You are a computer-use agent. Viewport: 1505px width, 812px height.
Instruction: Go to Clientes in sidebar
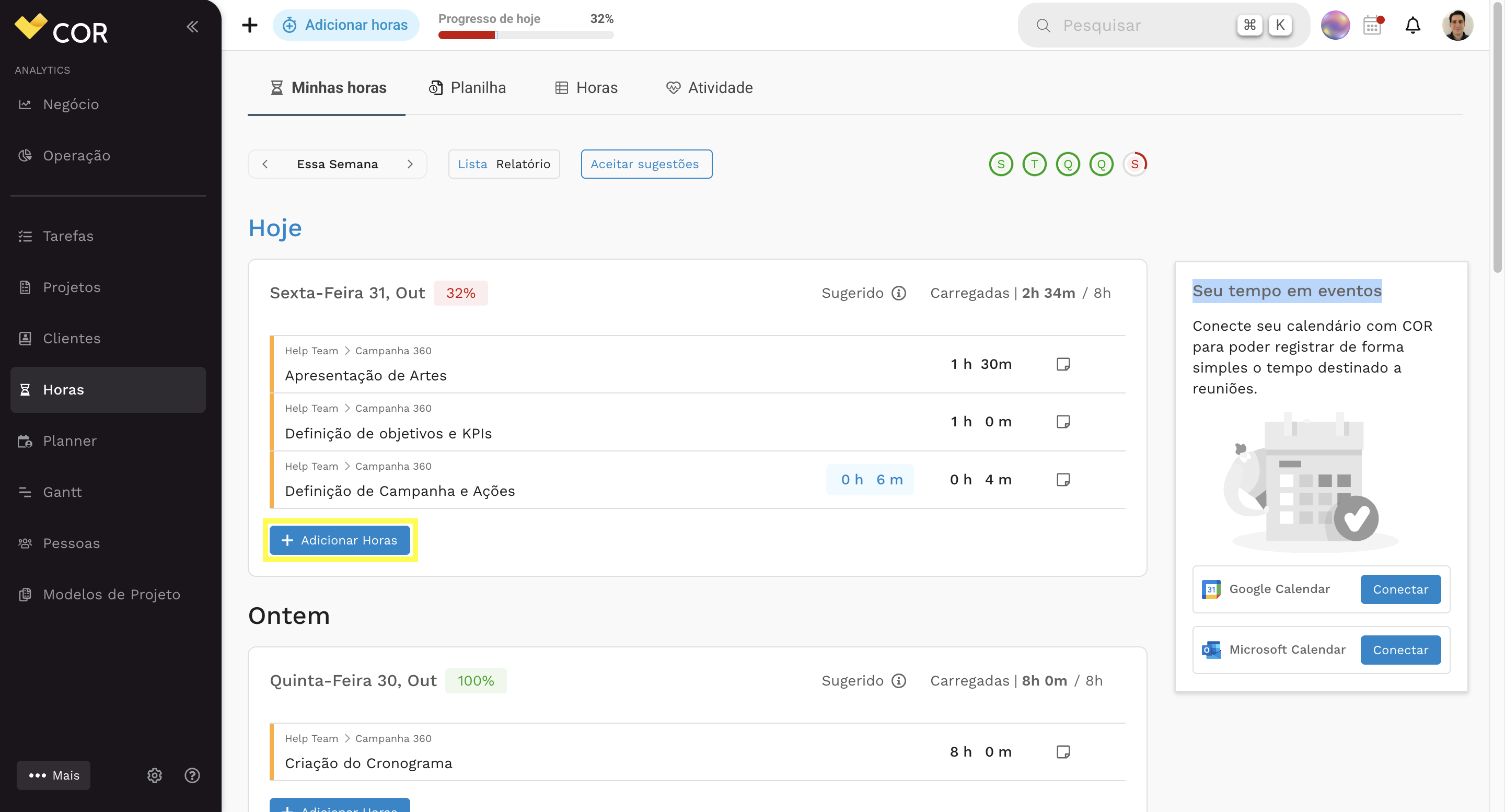click(x=108, y=338)
